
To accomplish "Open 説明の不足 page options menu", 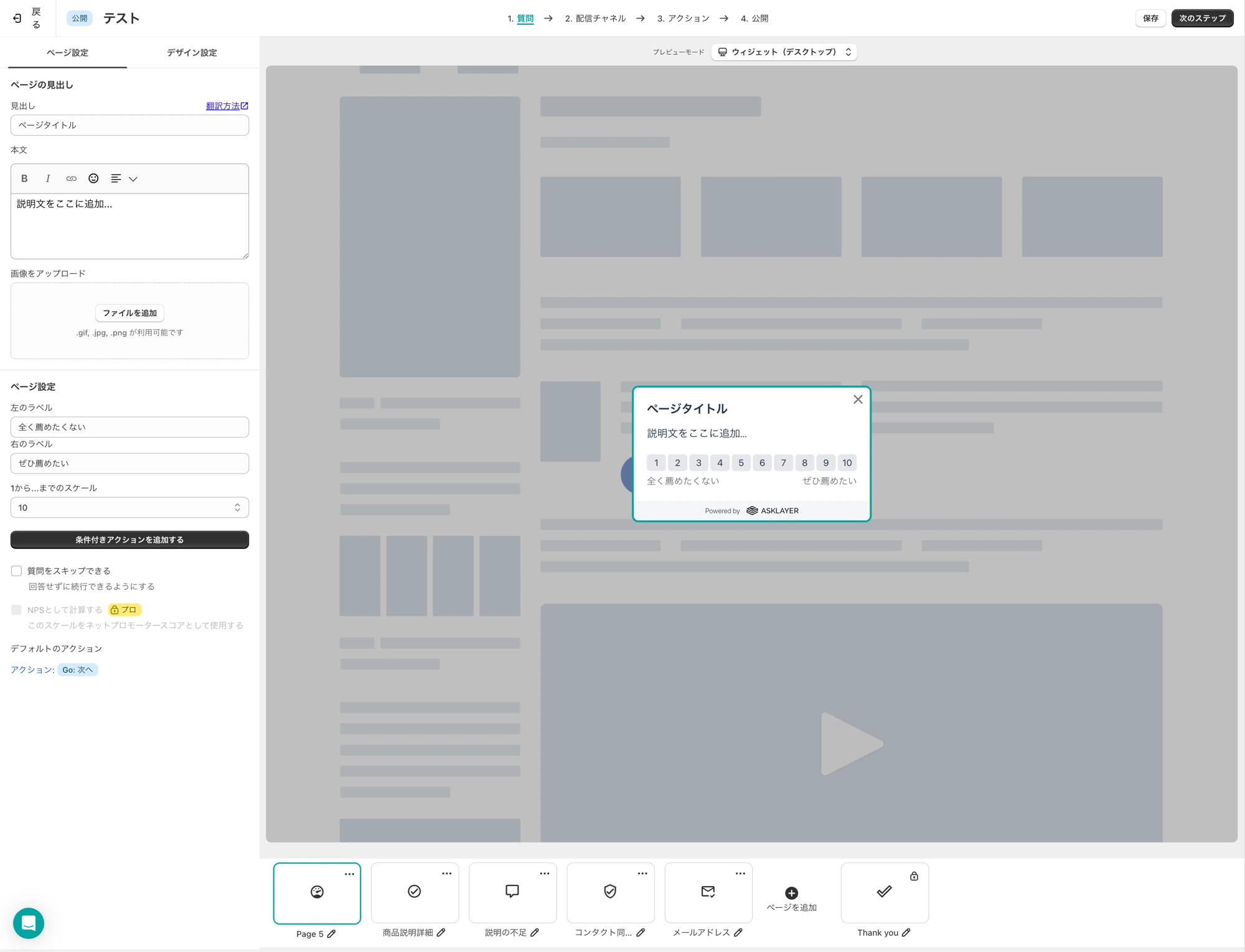I will click(545, 874).
